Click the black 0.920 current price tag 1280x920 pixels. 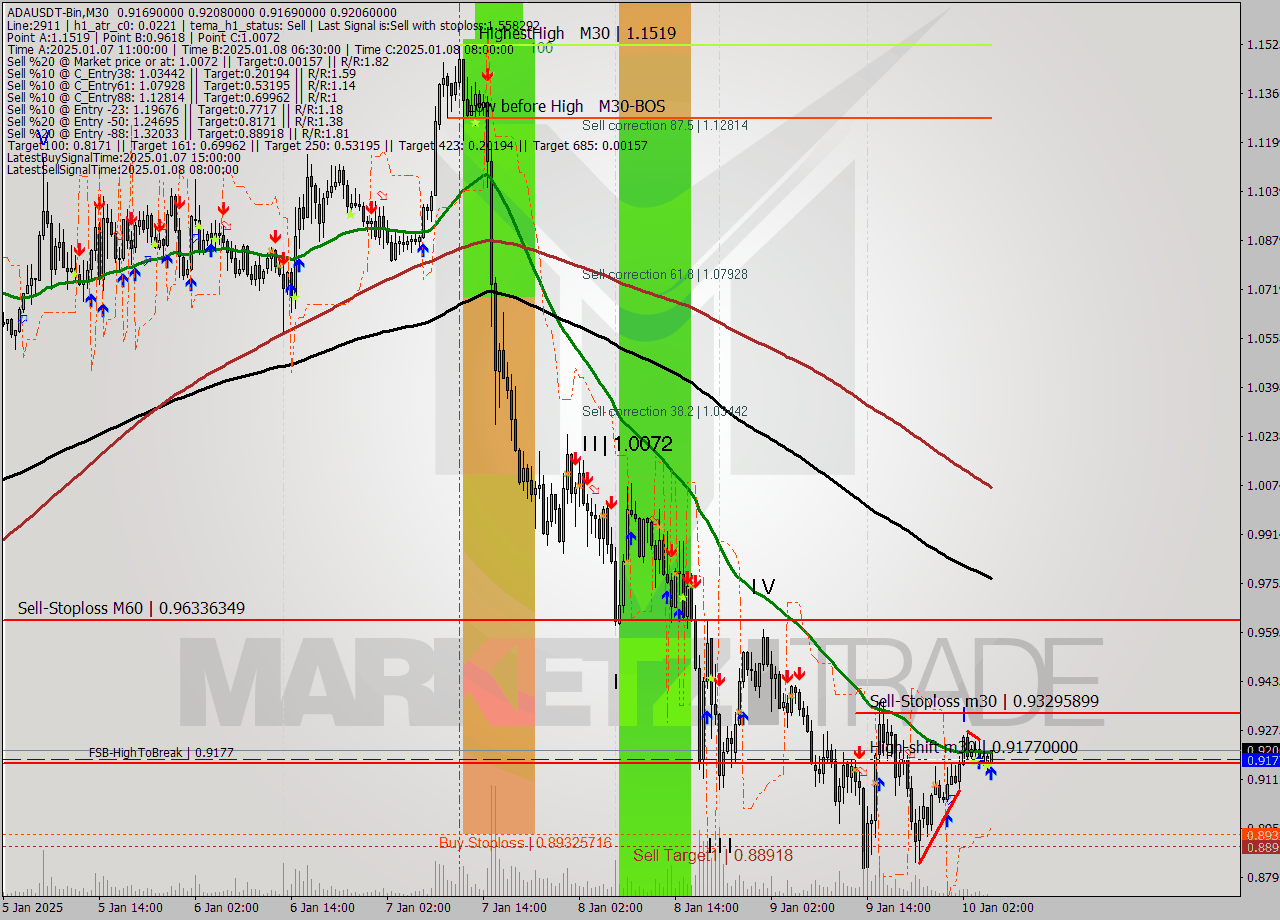1260,749
